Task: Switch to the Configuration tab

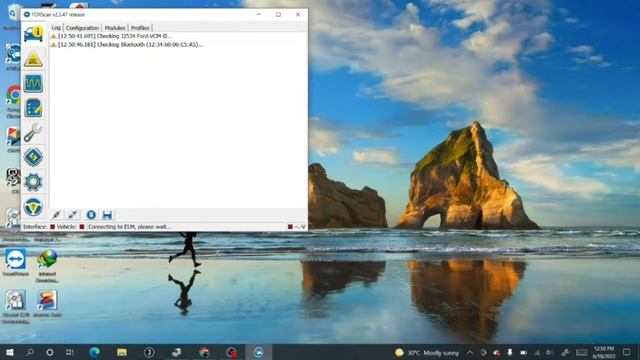Action: 82,28
